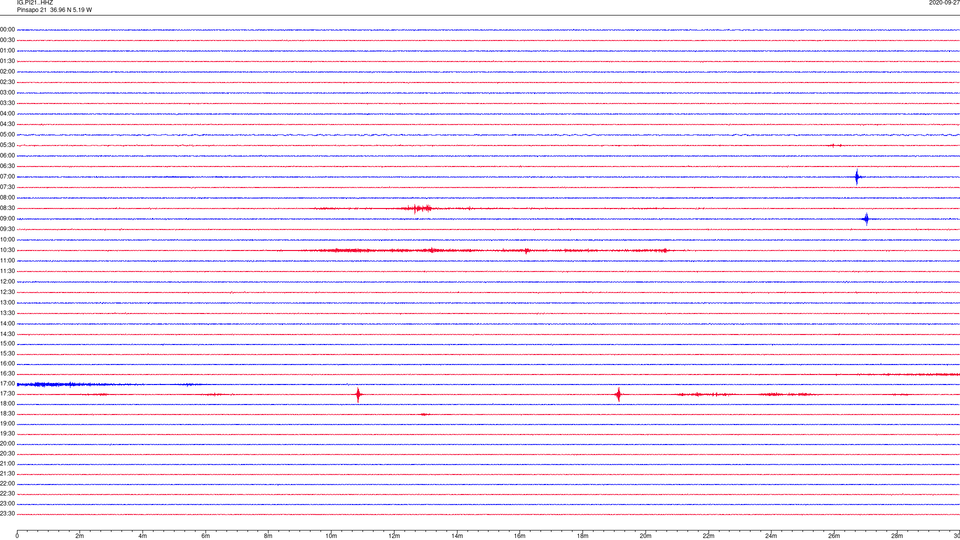Select the 15:00 time label

[7, 343]
